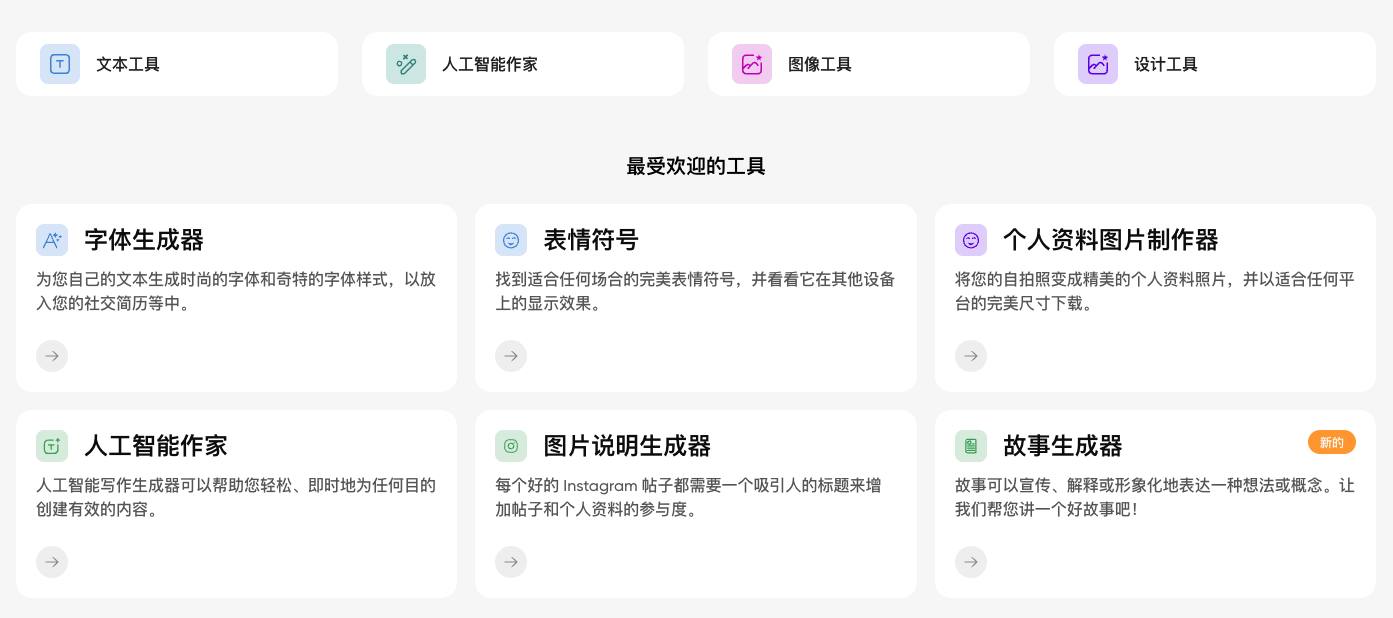Click the 人工智能作家 magic pen icon
The width and height of the screenshot is (1393, 618).
[x=406, y=64]
